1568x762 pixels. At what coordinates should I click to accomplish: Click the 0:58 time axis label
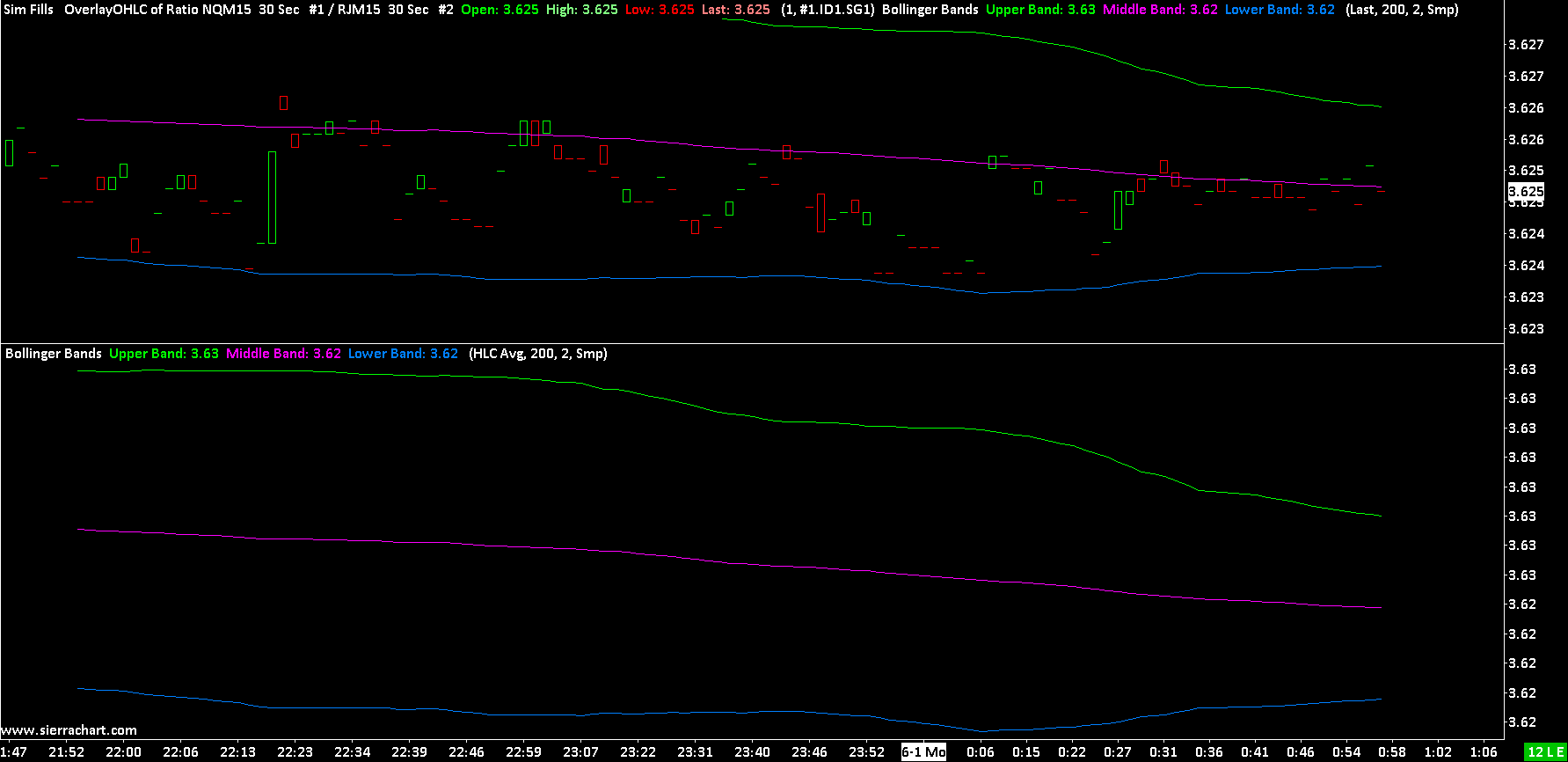pyautogui.click(x=1392, y=752)
